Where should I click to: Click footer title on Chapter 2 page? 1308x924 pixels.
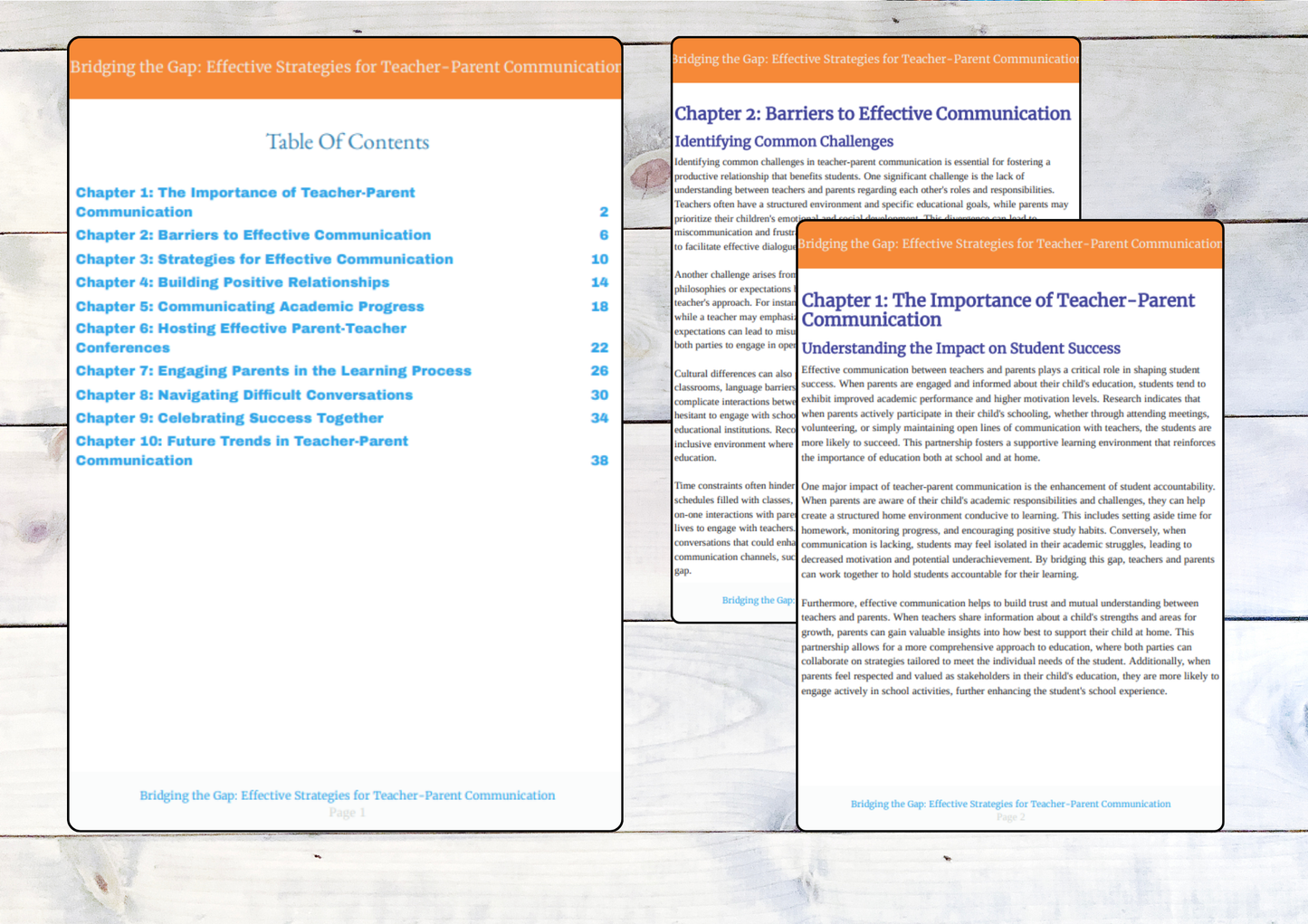point(759,600)
